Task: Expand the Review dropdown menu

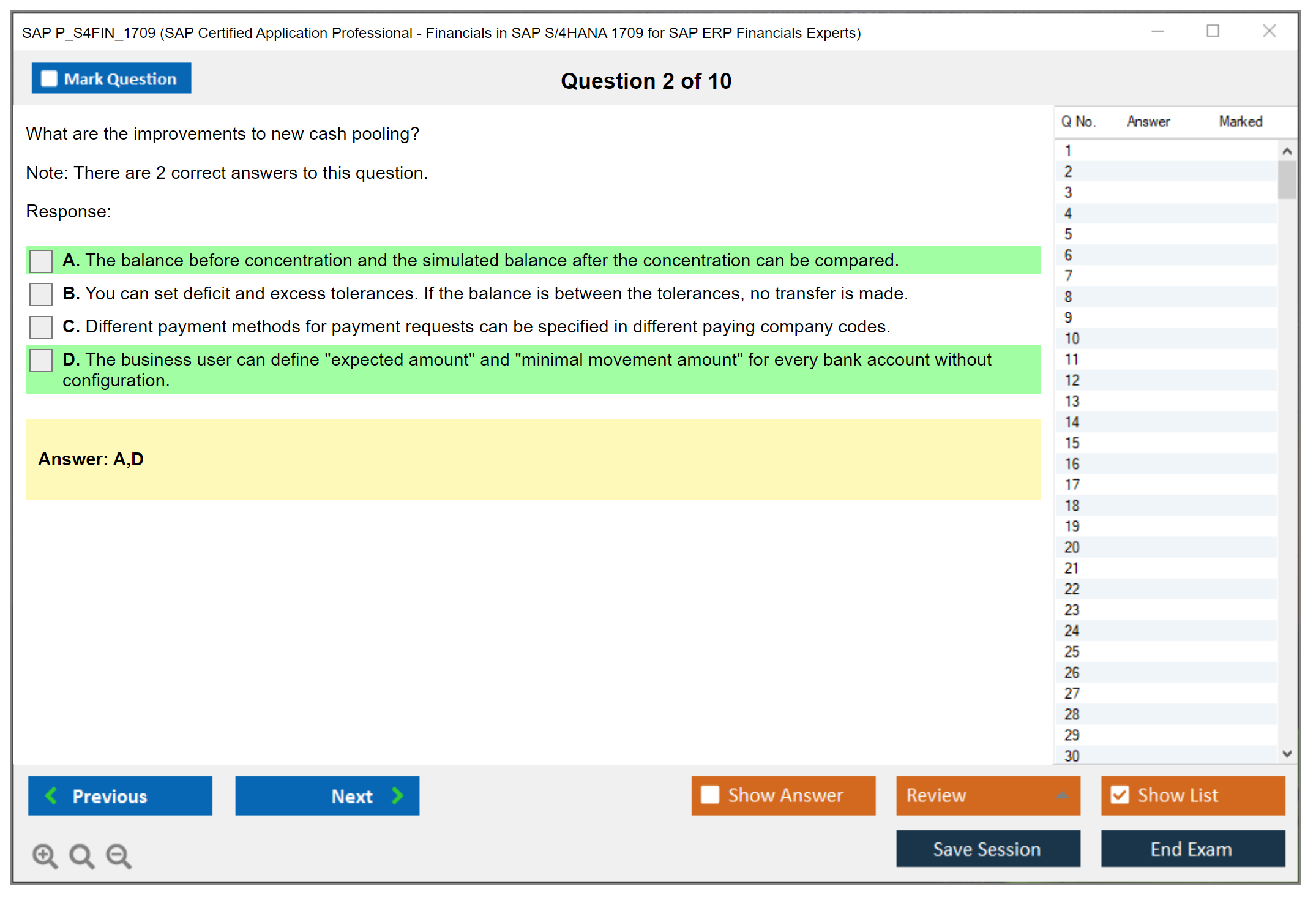Action: coord(1062,795)
